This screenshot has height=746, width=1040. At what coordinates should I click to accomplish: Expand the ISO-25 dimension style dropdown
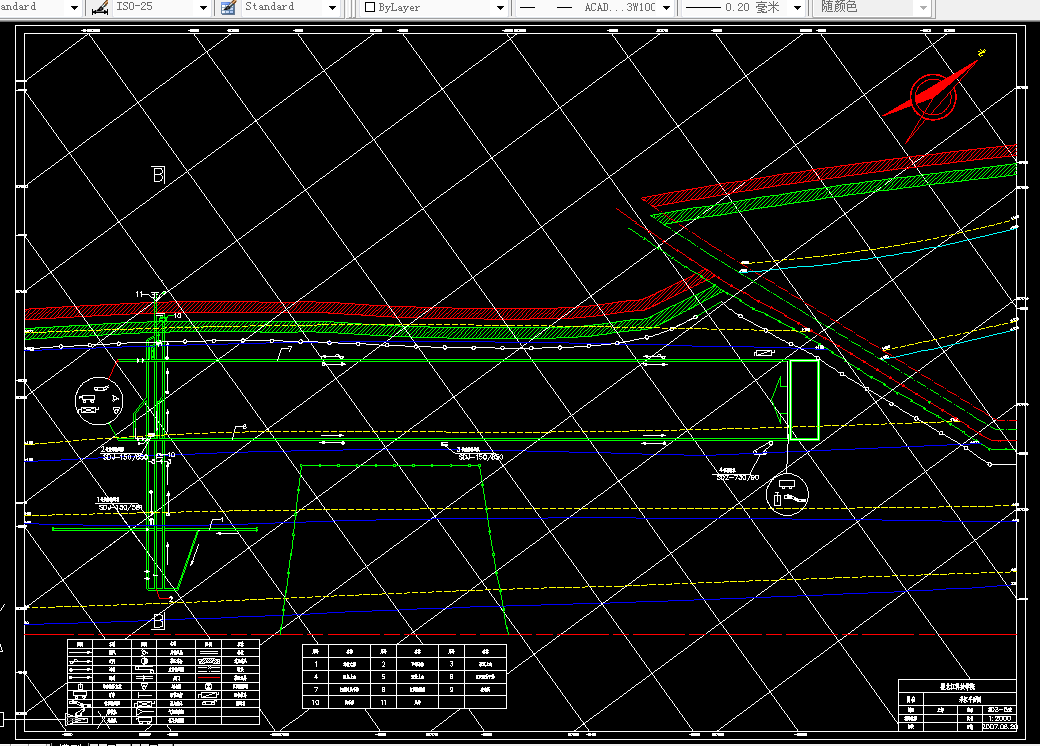tap(204, 8)
